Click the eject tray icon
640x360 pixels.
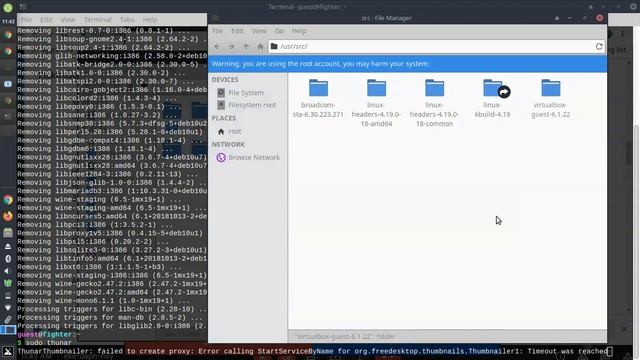pos(8,247)
